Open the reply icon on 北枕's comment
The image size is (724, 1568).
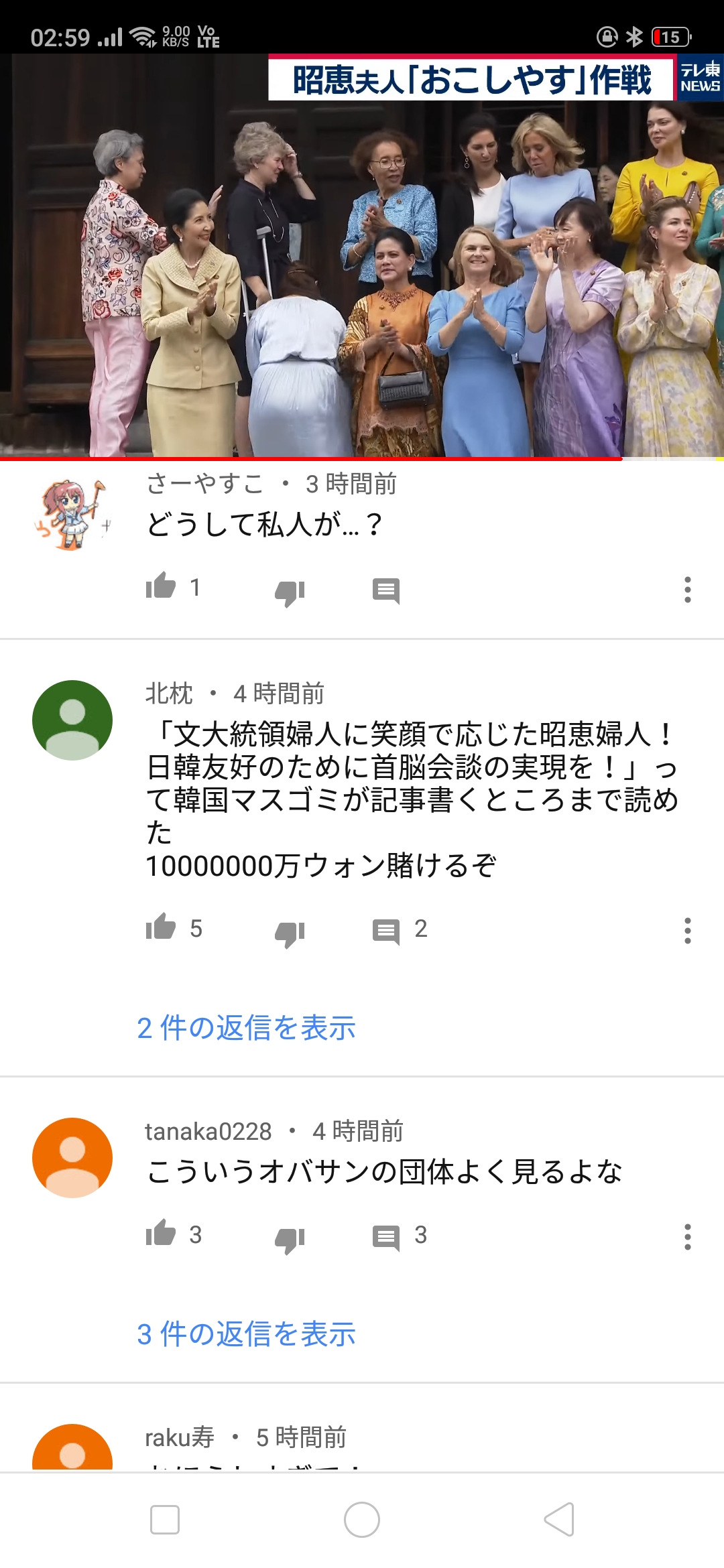(386, 931)
